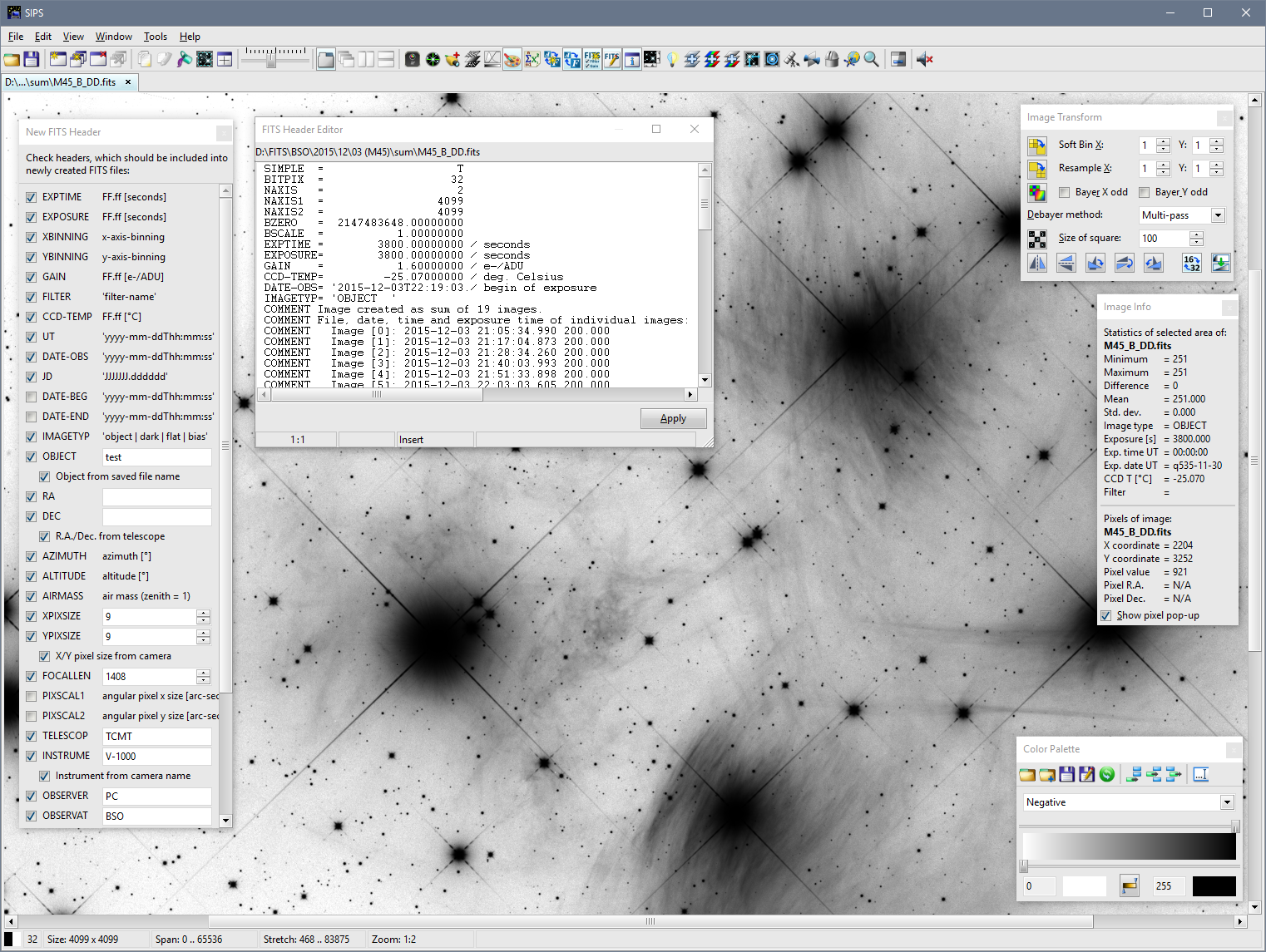Click the black color swatch in Color Palette
Viewport: 1266px width, 952px height.
1214,886
